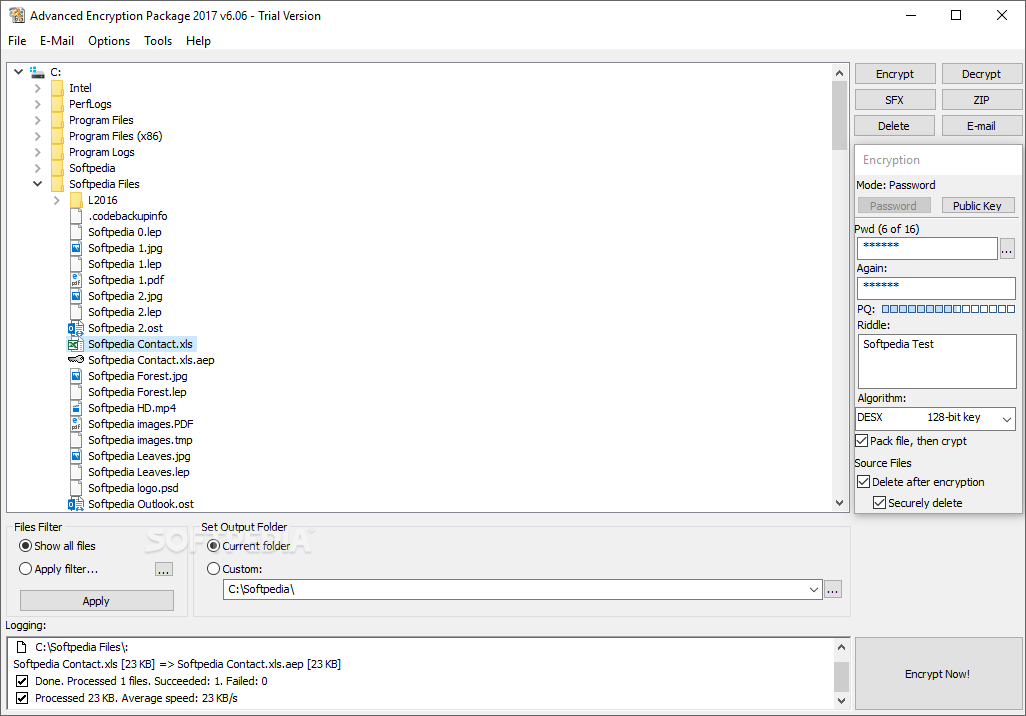Image resolution: width=1026 pixels, height=716 pixels.
Task: Click the C: drive icon
Action: pyautogui.click(x=37, y=72)
